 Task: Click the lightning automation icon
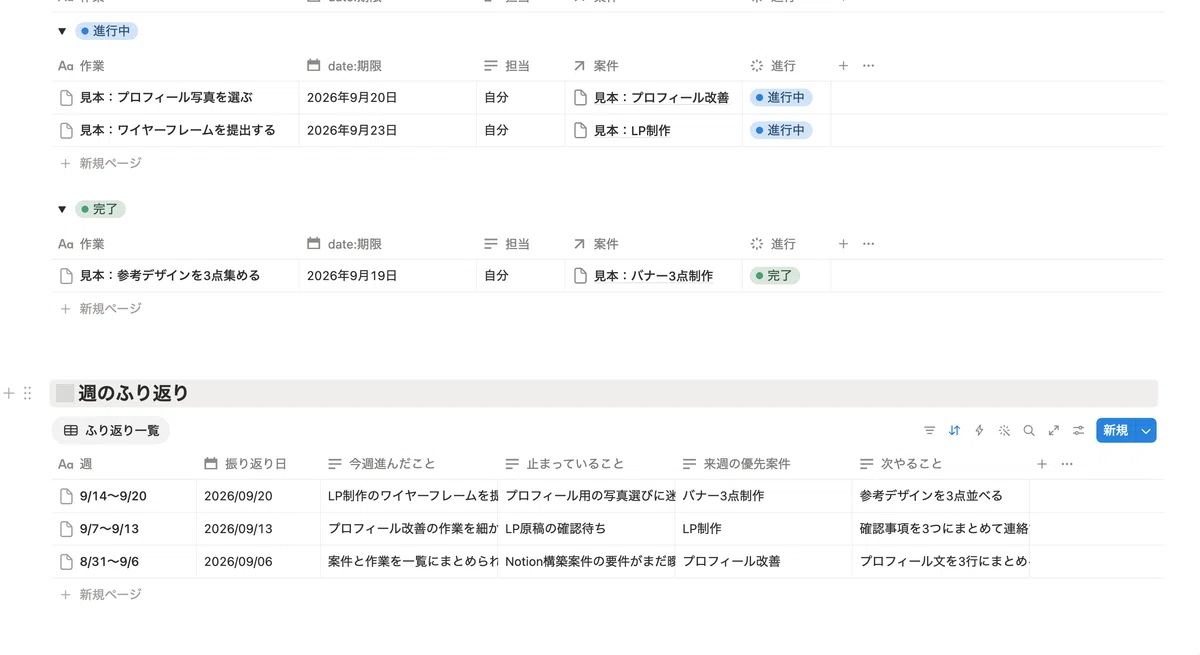(x=979, y=431)
